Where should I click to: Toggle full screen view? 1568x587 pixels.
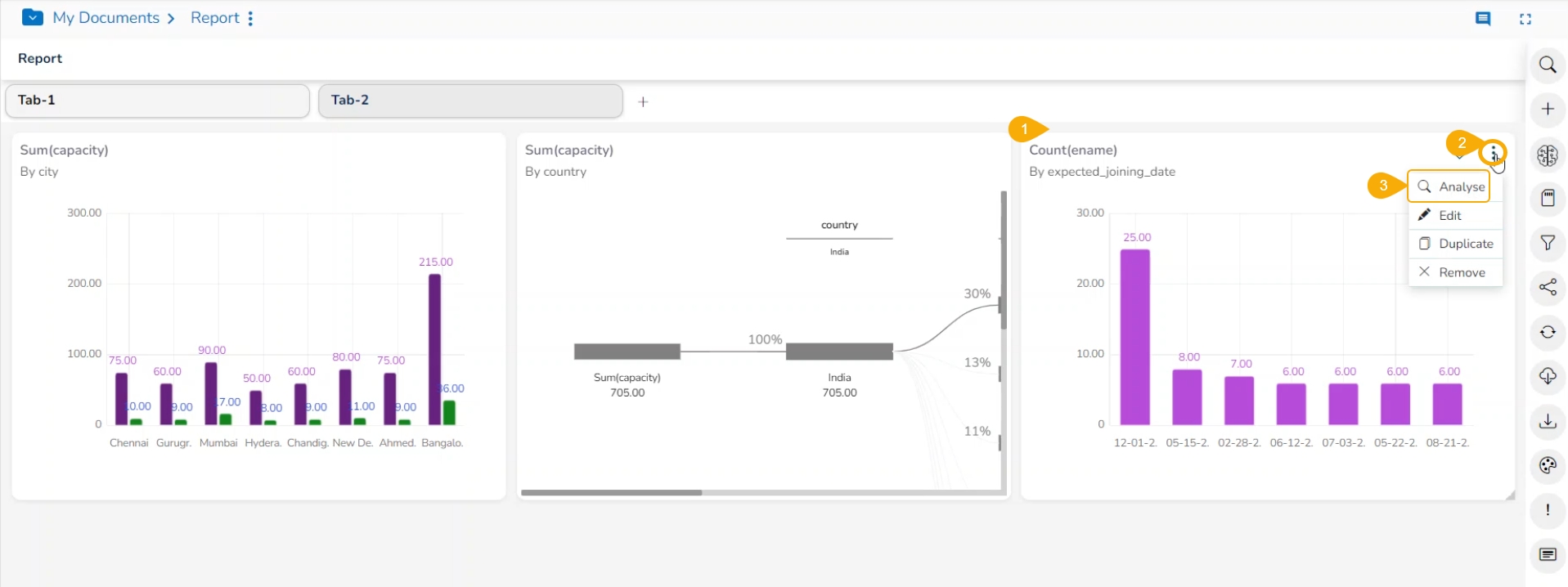coord(1525,19)
